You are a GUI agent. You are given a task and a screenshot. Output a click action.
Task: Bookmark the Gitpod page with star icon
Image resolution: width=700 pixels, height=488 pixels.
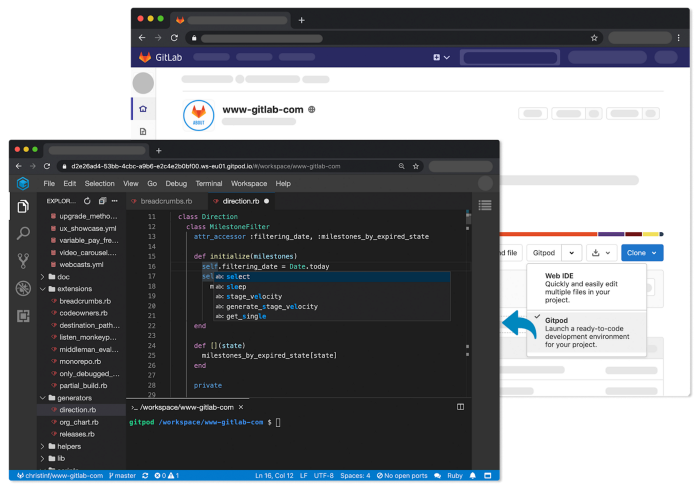click(416, 166)
